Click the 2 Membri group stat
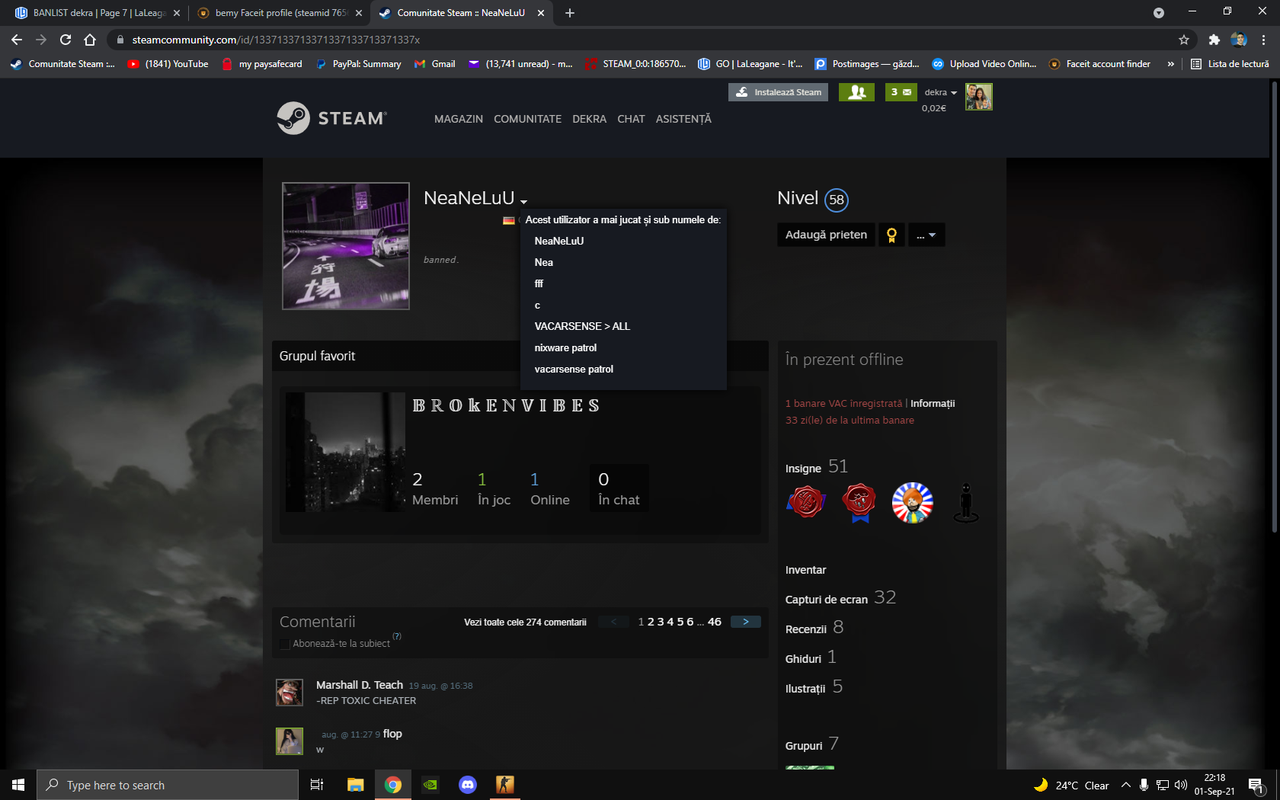The height and width of the screenshot is (800, 1280). pos(435,488)
